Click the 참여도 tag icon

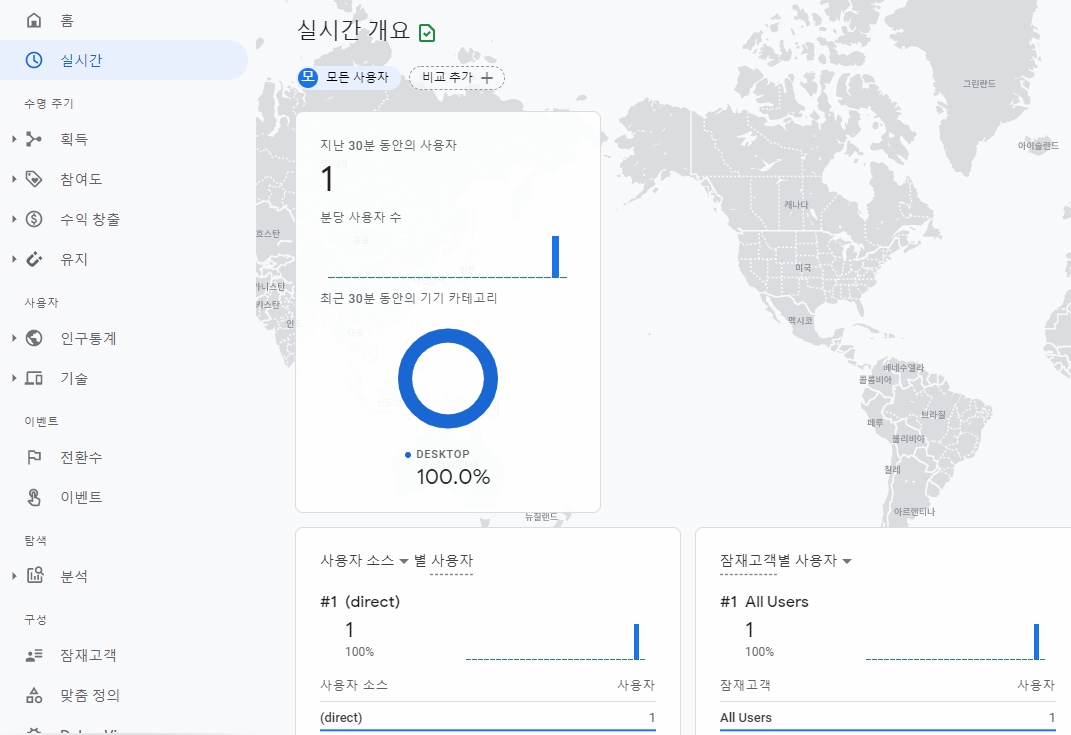(33, 179)
